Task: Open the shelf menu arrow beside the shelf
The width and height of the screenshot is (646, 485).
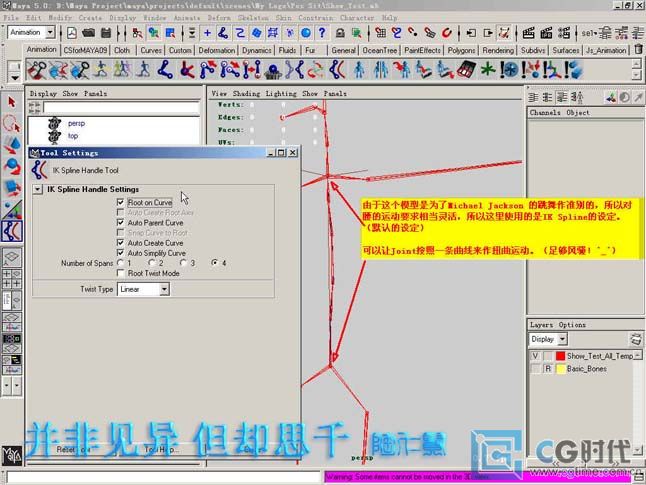Action: coord(14,77)
